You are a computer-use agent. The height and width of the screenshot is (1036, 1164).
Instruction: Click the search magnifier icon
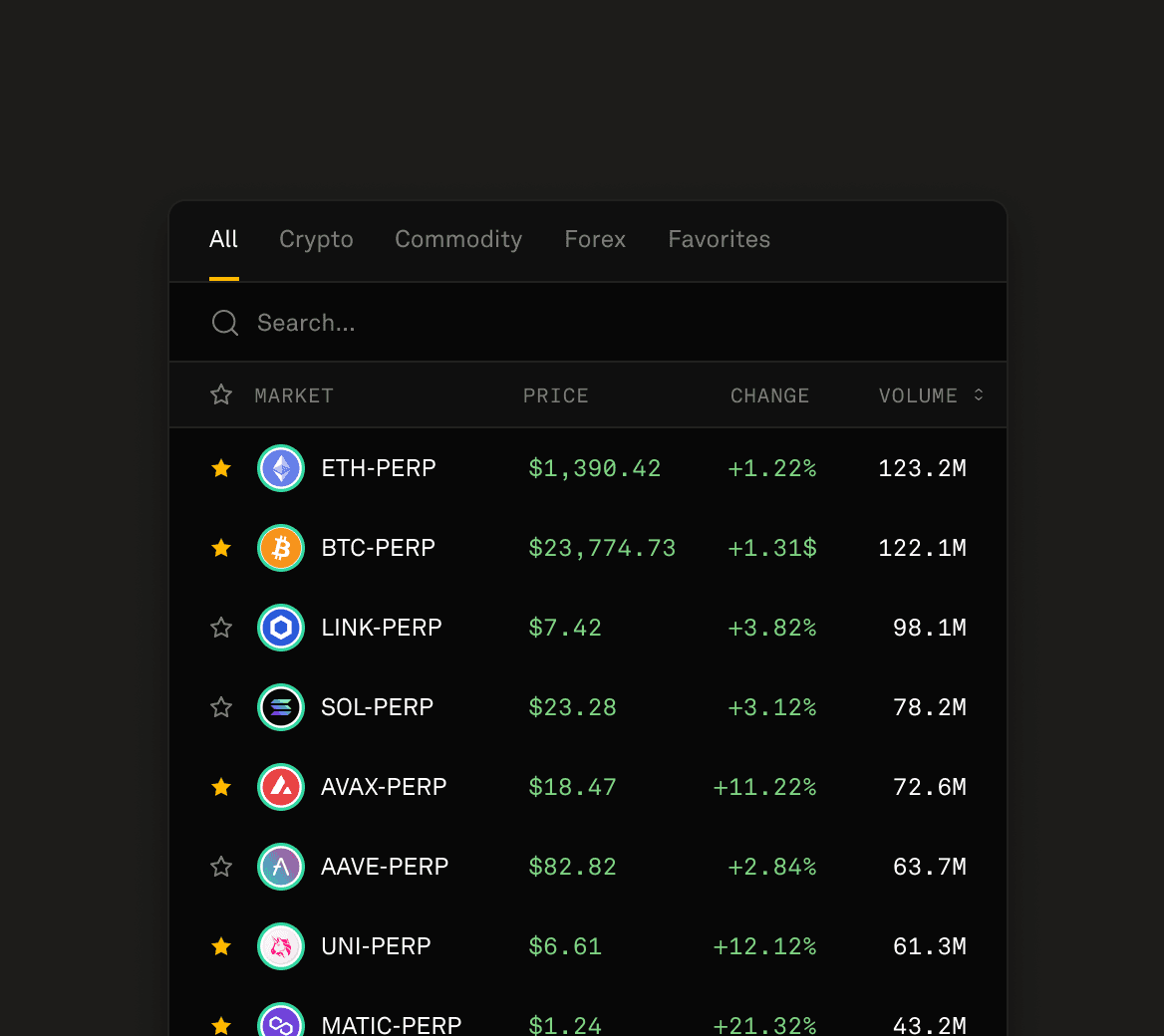tap(225, 323)
